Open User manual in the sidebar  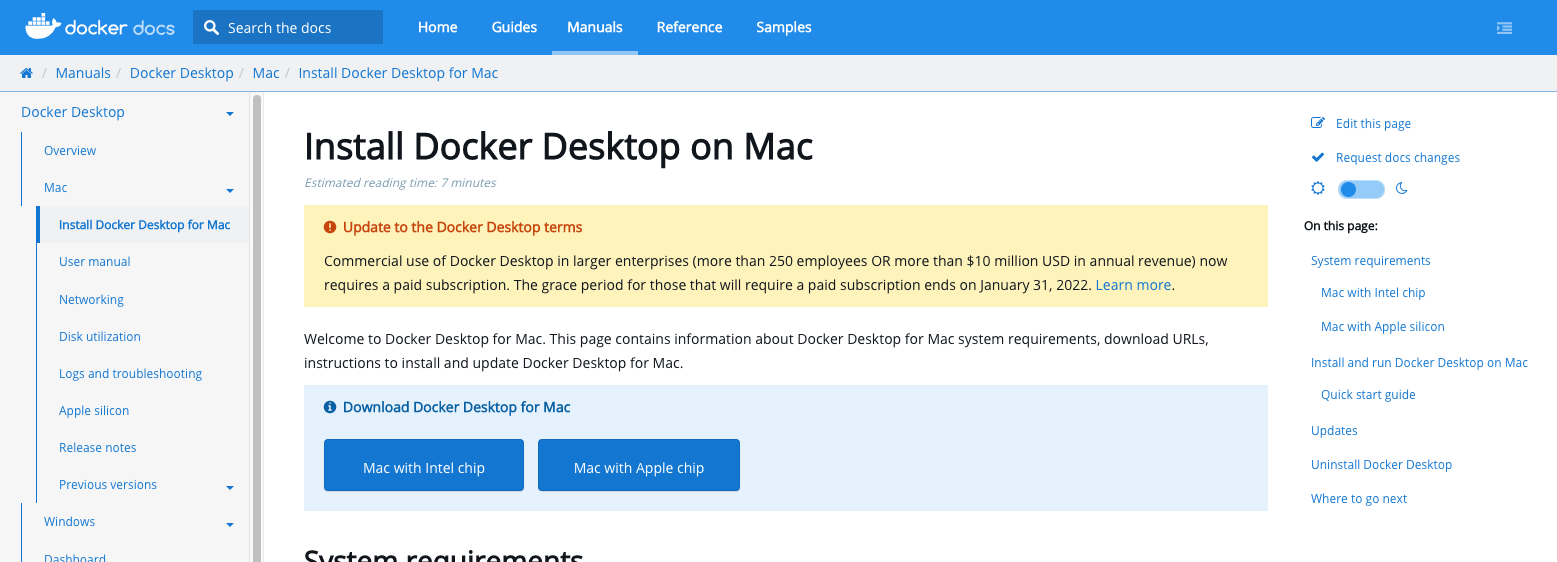(x=95, y=262)
